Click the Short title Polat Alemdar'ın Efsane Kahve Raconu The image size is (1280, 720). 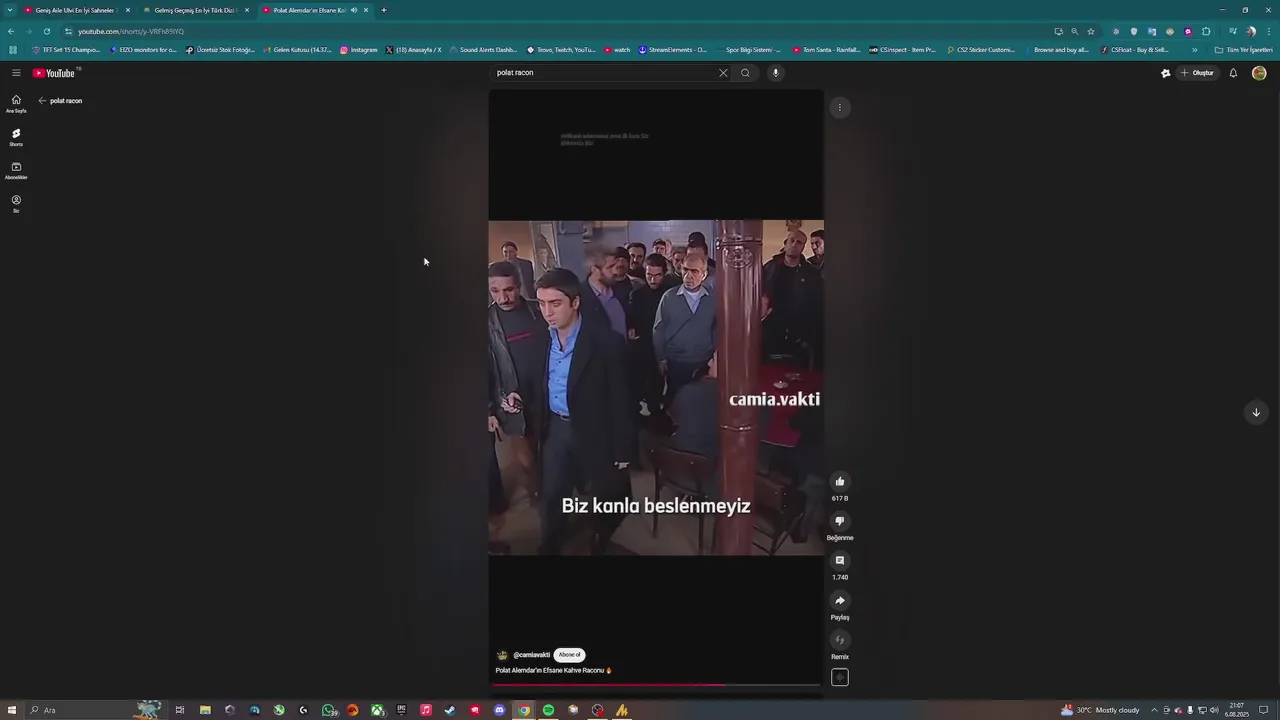pyautogui.click(x=553, y=670)
